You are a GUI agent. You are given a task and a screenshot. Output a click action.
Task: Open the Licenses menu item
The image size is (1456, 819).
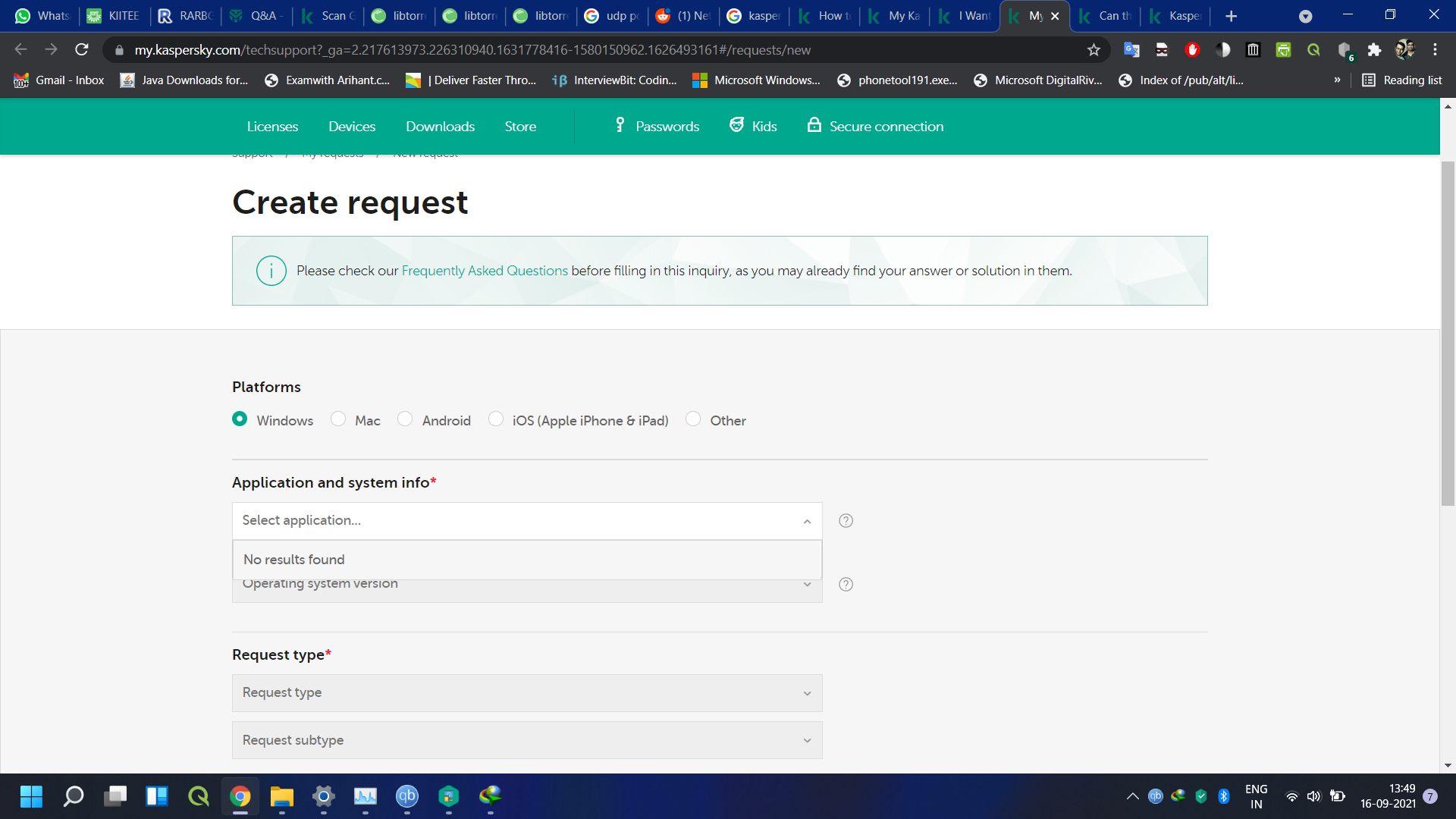click(272, 127)
